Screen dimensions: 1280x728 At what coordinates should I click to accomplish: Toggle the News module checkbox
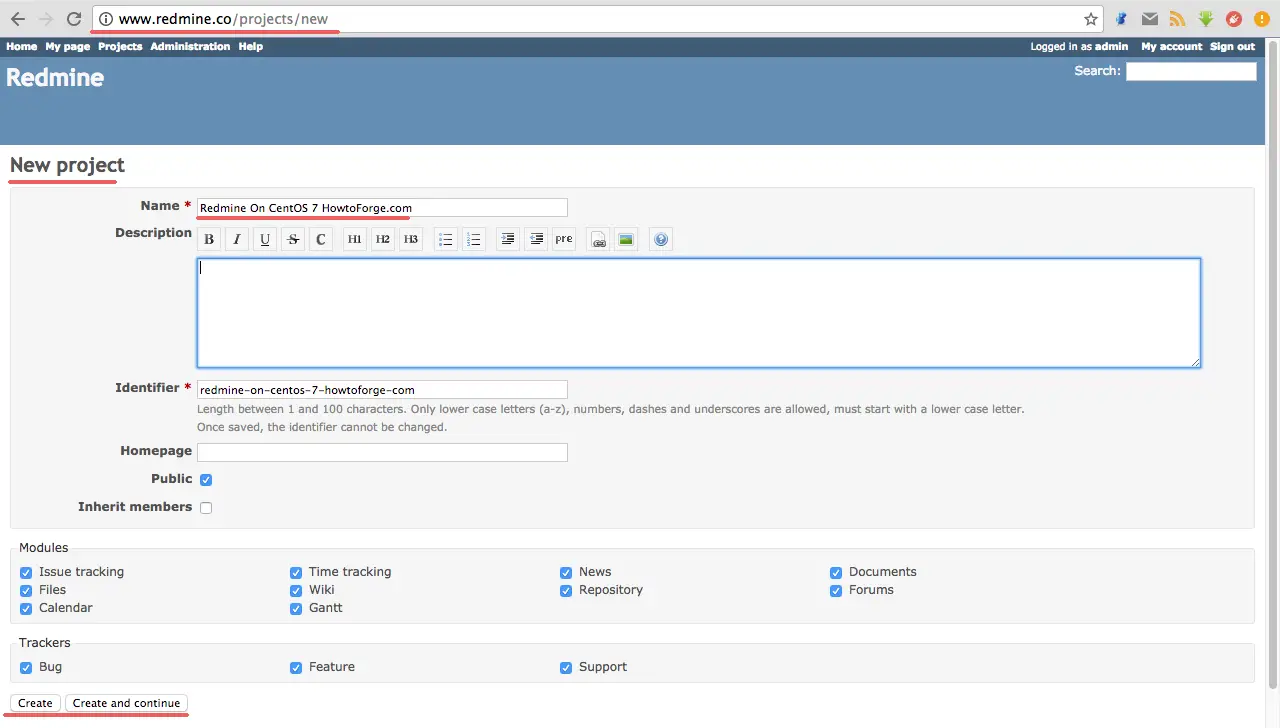click(566, 573)
